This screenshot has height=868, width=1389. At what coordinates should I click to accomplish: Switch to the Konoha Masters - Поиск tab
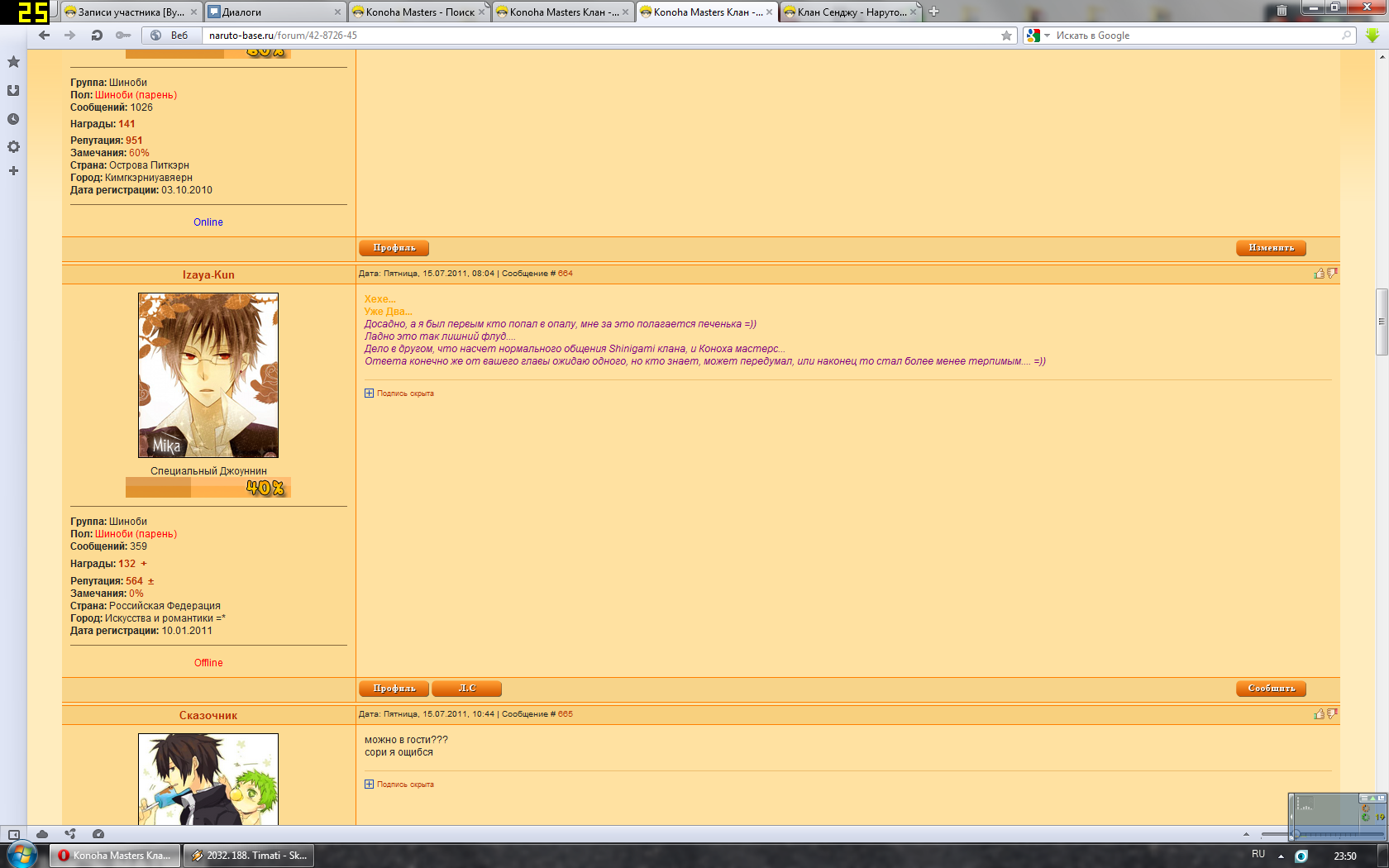point(418,12)
